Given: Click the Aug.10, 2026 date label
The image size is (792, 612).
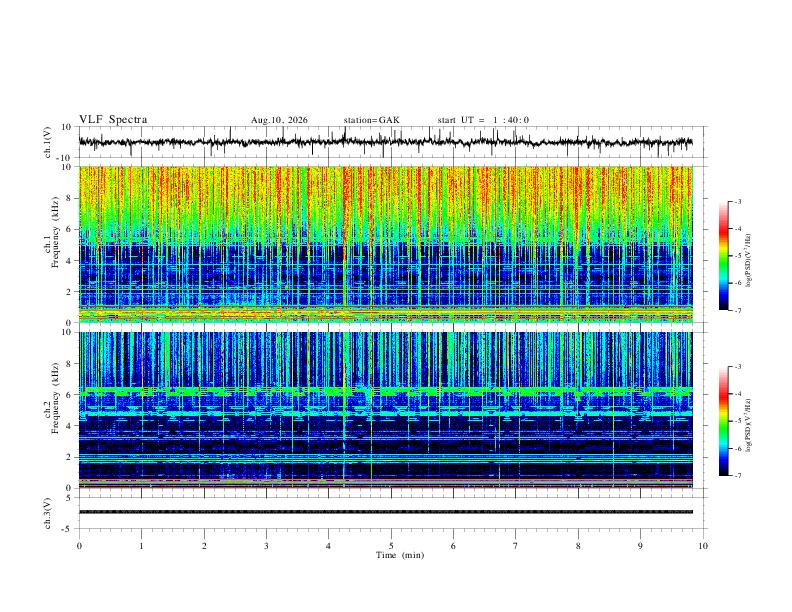Looking at the screenshot, I should [279, 120].
